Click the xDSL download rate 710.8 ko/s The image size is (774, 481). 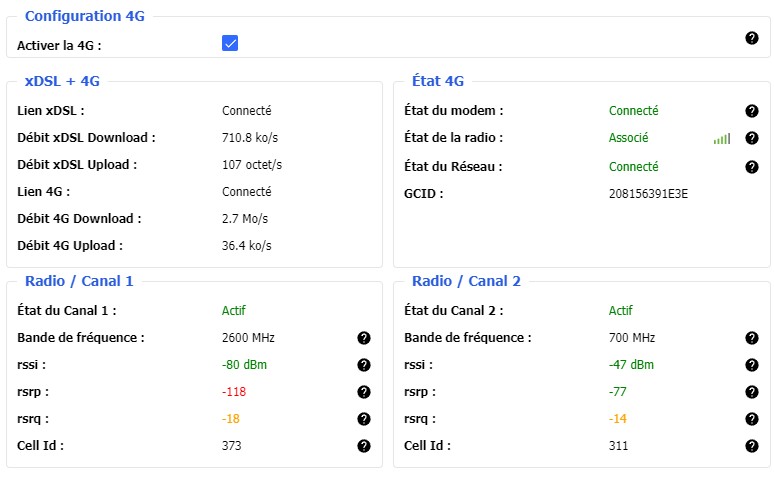pyautogui.click(x=250, y=137)
